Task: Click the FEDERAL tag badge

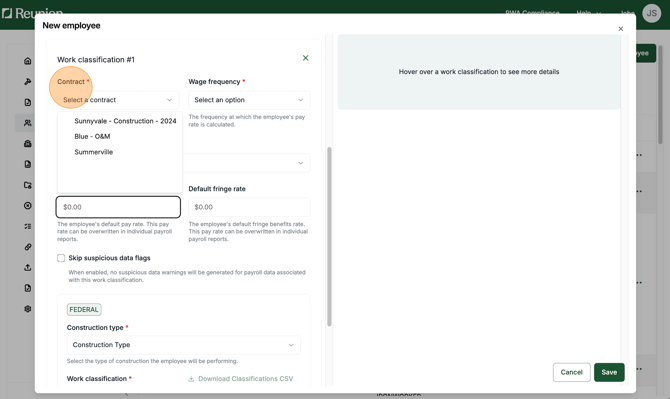Action: pyautogui.click(x=84, y=310)
